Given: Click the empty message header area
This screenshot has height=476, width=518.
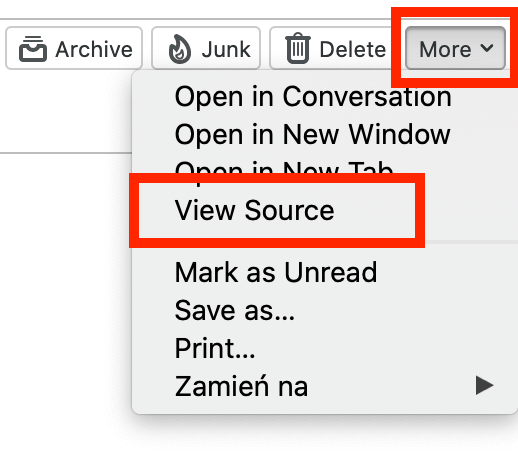Looking at the screenshot, I should [x=66, y=112].
